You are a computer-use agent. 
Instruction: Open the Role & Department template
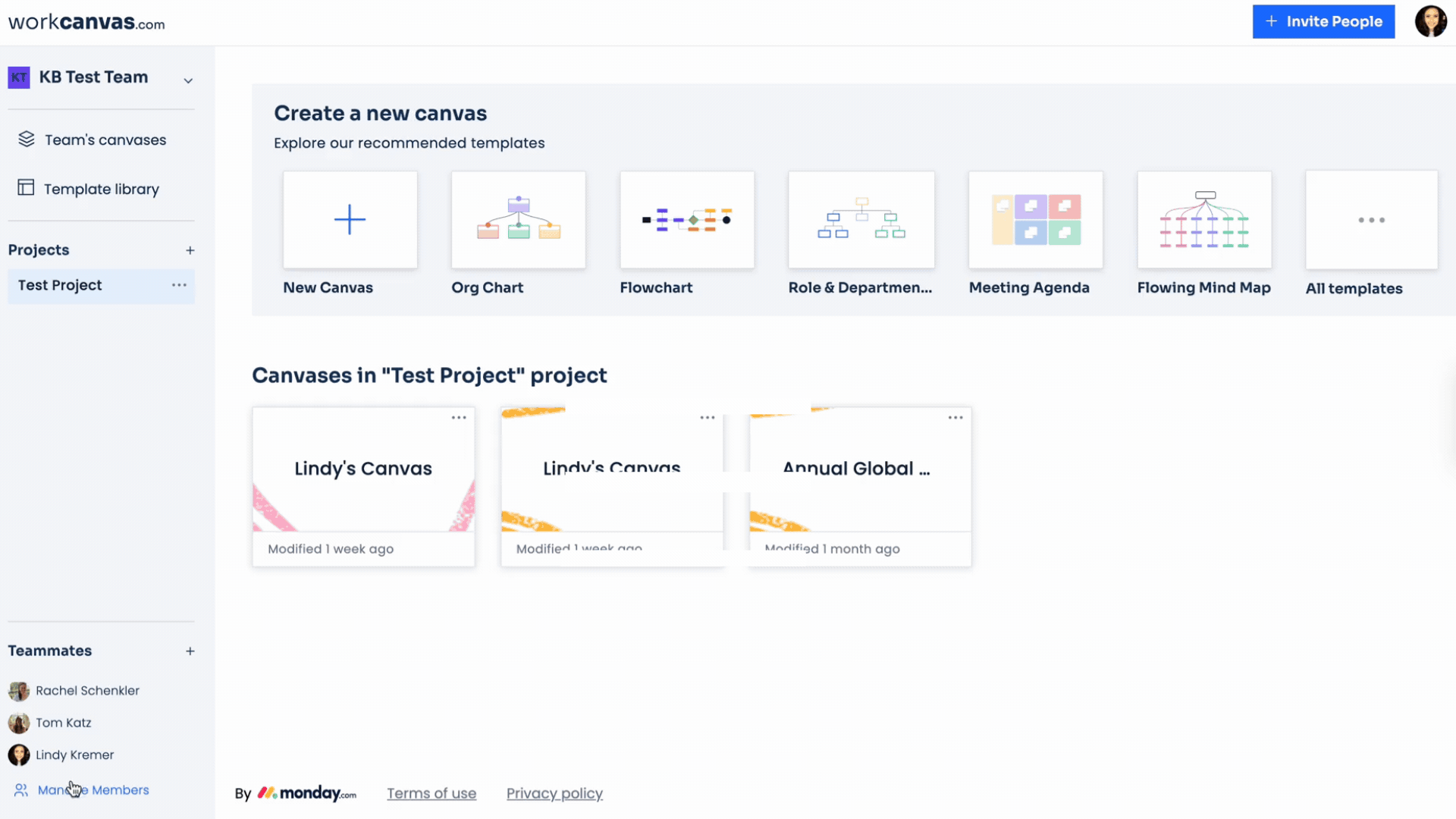tap(861, 220)
